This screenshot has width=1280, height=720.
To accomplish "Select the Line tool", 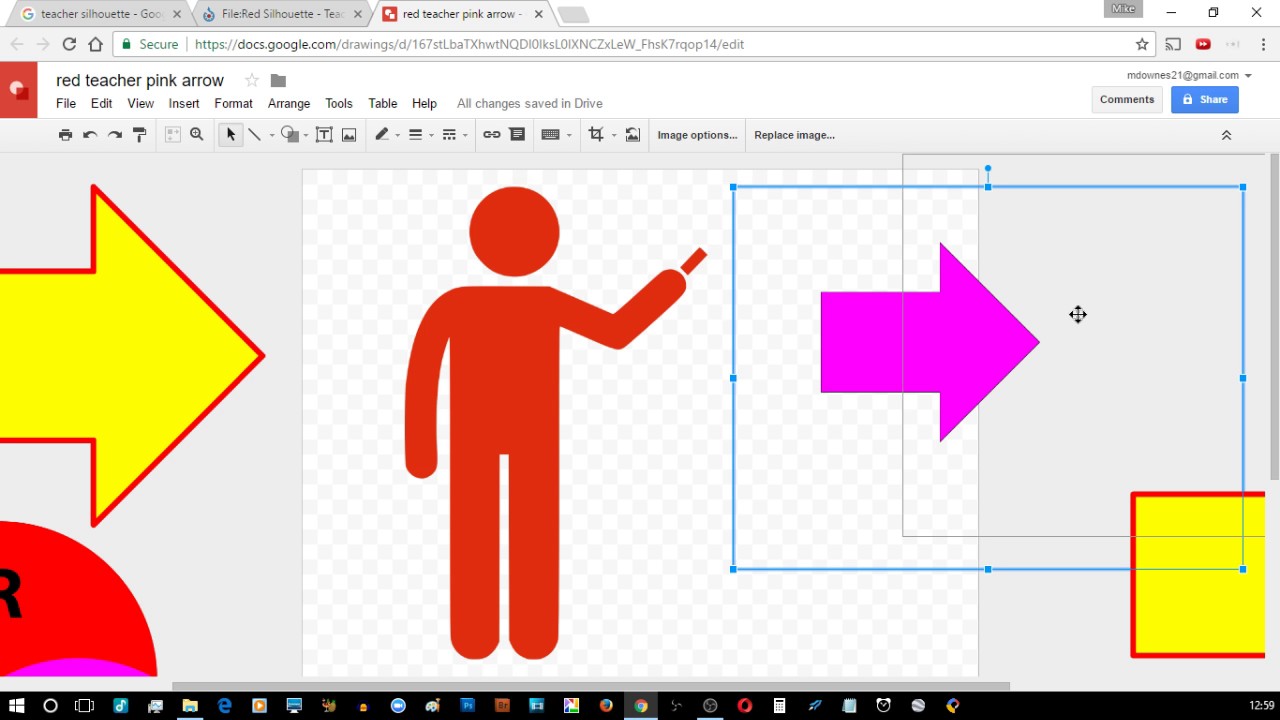I will tap(255, 134).
